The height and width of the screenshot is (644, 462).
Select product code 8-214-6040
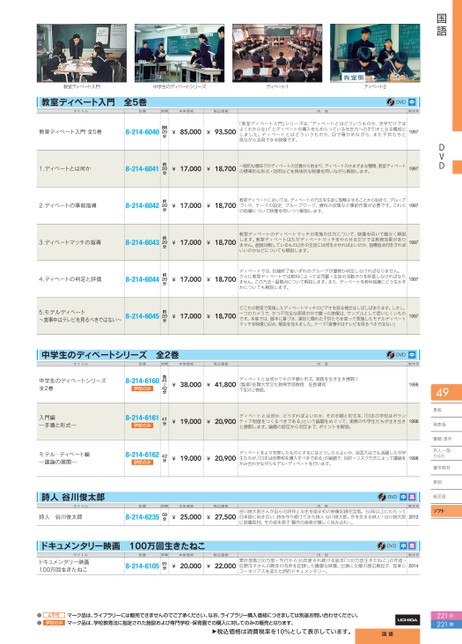142,132
